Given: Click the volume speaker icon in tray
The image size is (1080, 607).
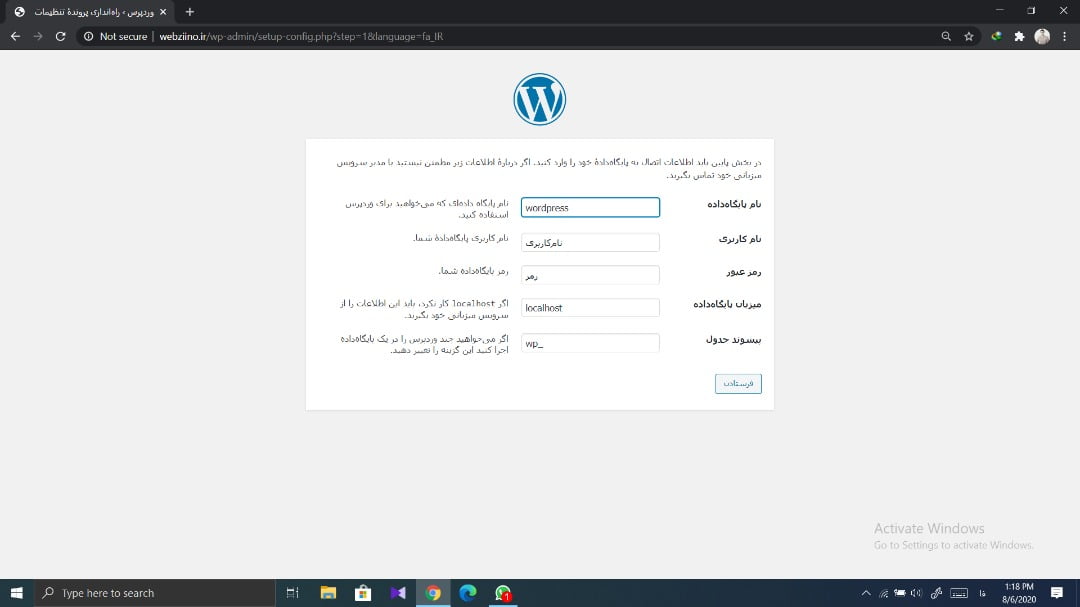Looking at the screenshot, I should point(916,593).
